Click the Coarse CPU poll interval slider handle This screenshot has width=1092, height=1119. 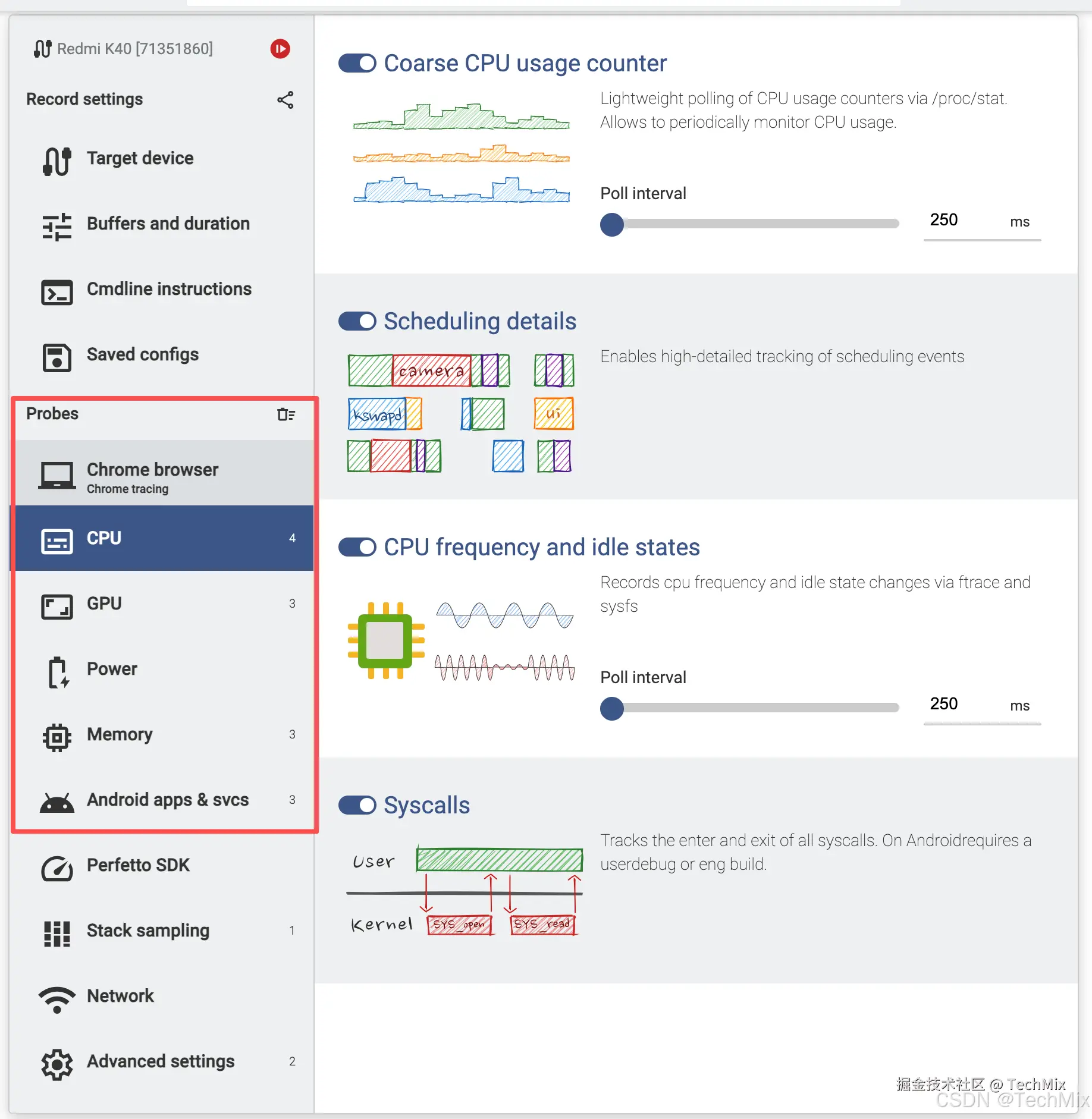tap(612, 225)
